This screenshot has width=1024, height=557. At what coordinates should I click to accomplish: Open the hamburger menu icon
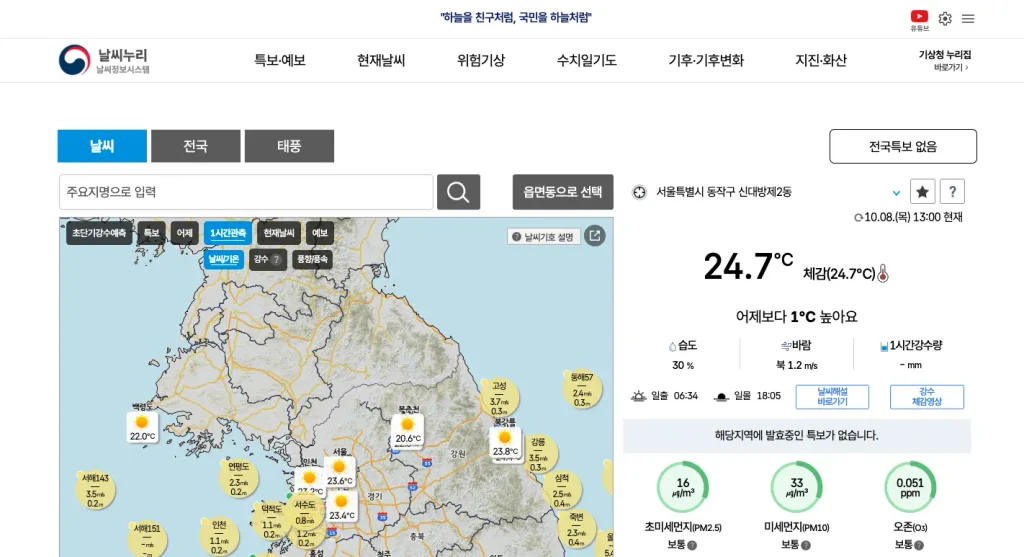(x=968, y=19)
